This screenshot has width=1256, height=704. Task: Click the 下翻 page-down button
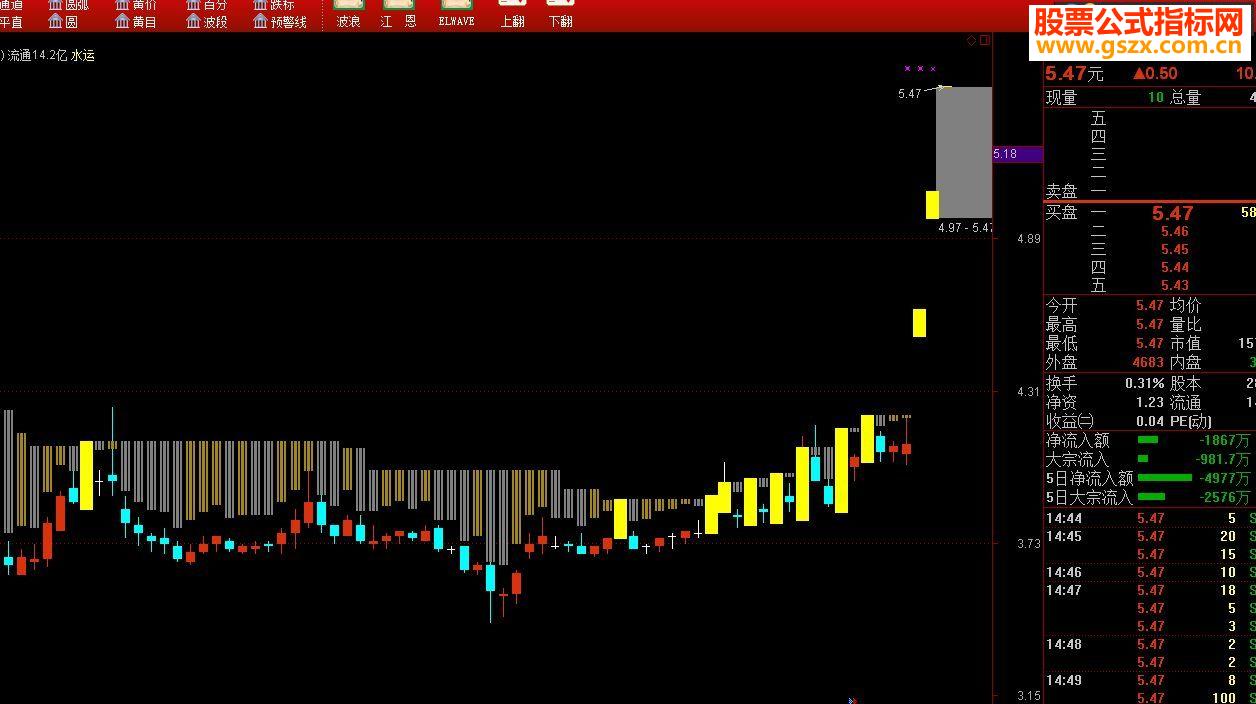point(561,14)
